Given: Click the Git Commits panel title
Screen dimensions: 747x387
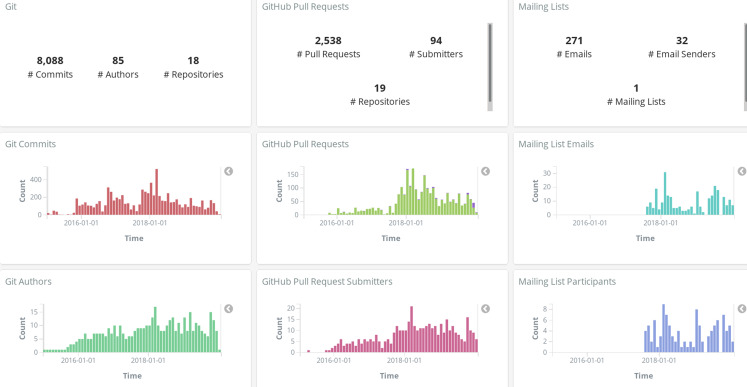Looking at the screenshot, I should (x=30, y=144).
